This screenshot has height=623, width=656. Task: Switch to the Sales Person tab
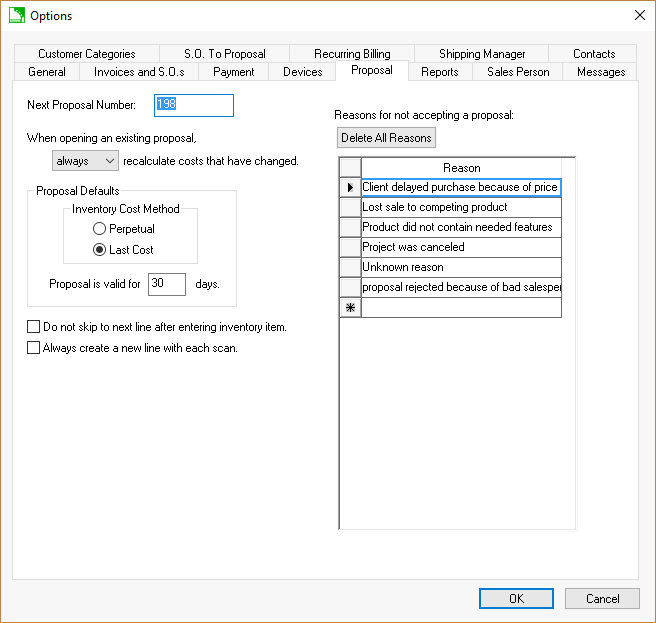tap(518, 72)
